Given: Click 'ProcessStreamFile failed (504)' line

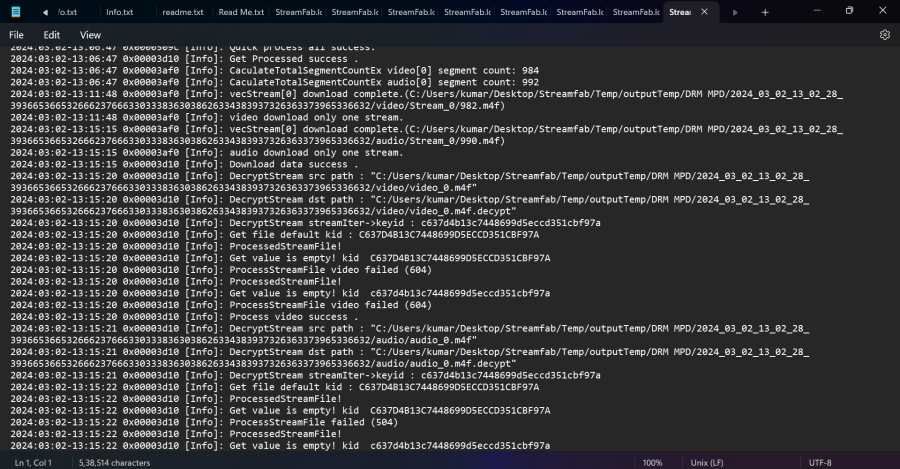Looking at the screenshot, I should 204,423.
